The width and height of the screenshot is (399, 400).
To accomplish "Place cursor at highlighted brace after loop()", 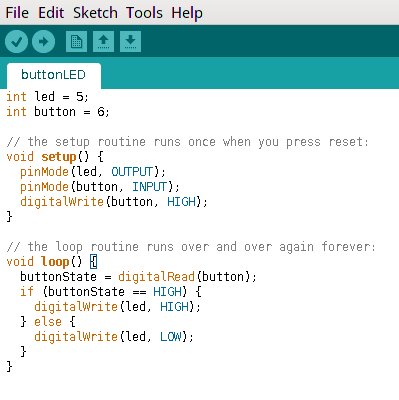I will pyautogui.click(x=94, y=262).
